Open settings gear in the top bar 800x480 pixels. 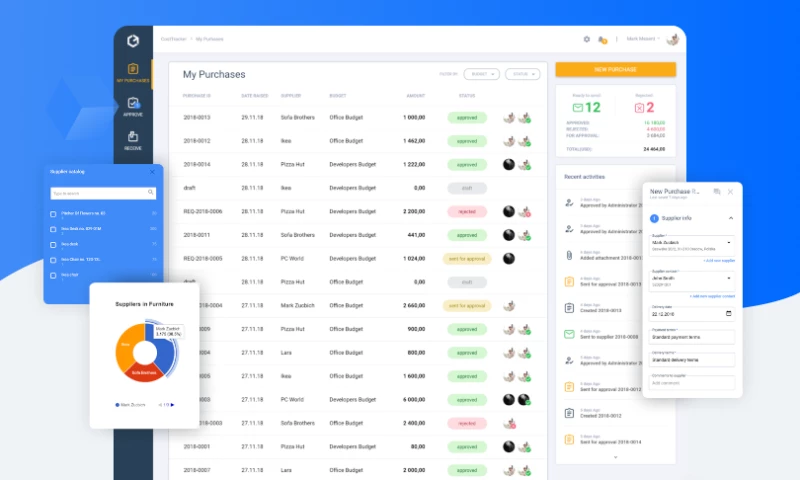(x=587, y=39)
